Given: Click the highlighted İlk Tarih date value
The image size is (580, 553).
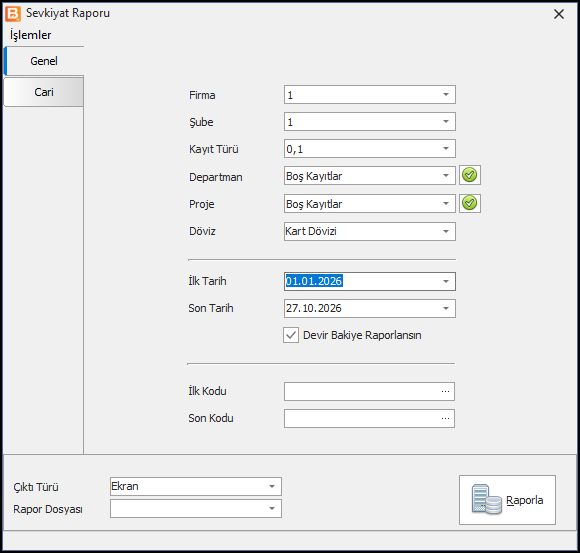Looking at the screenshot, I should [x=314, y=281].
